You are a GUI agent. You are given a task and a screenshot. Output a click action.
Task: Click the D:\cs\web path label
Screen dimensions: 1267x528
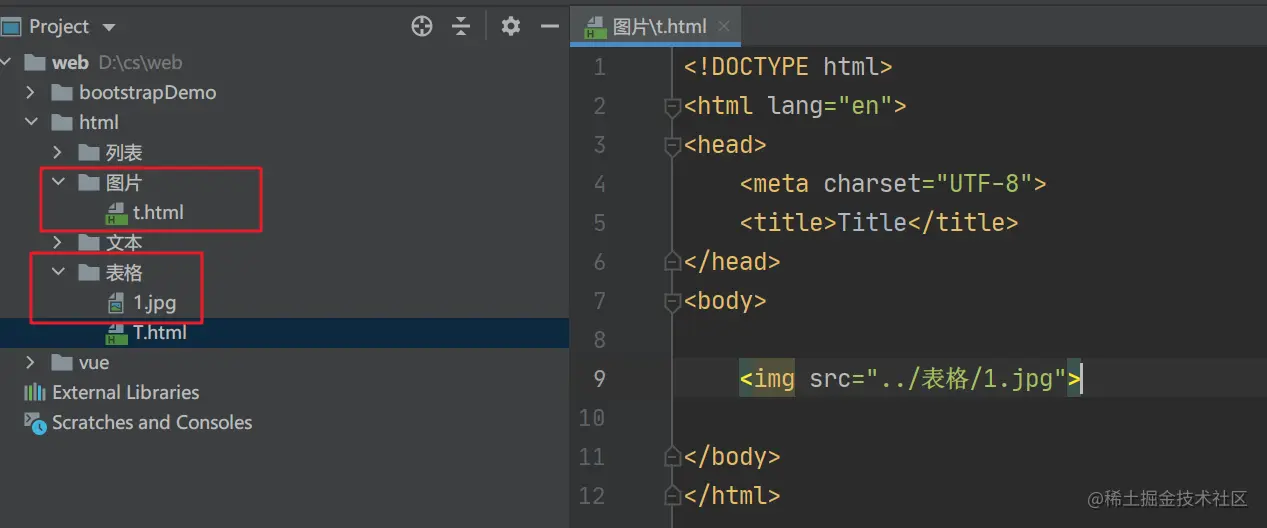pyautogui.click(x=140, y=62)
